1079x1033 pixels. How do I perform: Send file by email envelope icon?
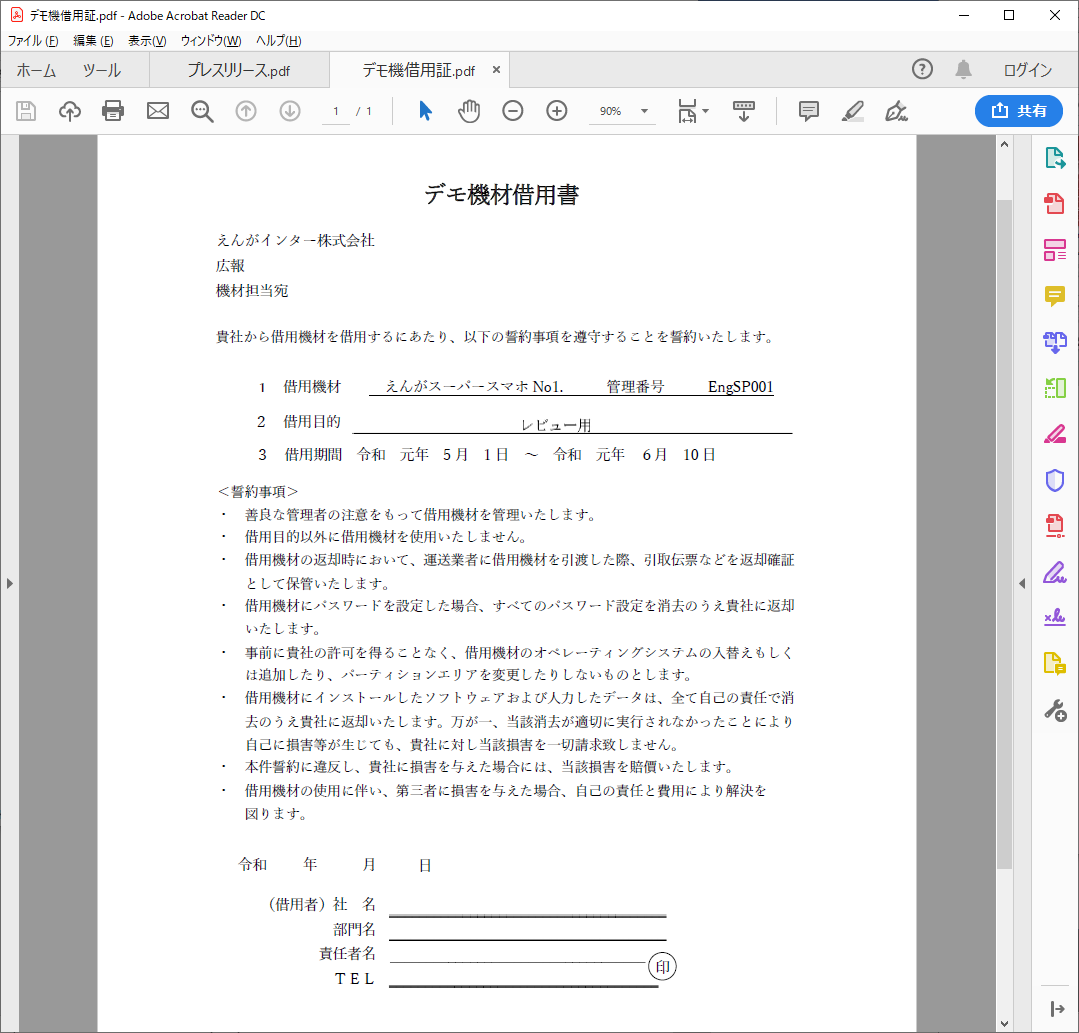pyautogui.click(x=158, y=111)
